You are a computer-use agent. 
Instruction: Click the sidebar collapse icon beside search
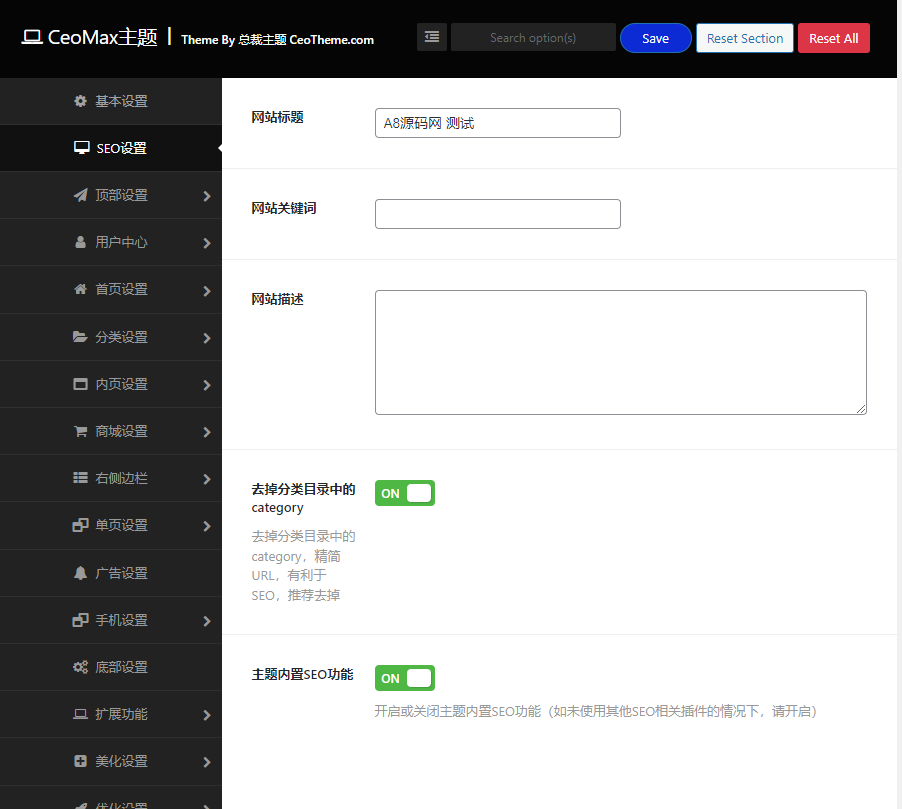tap(431, 36)
